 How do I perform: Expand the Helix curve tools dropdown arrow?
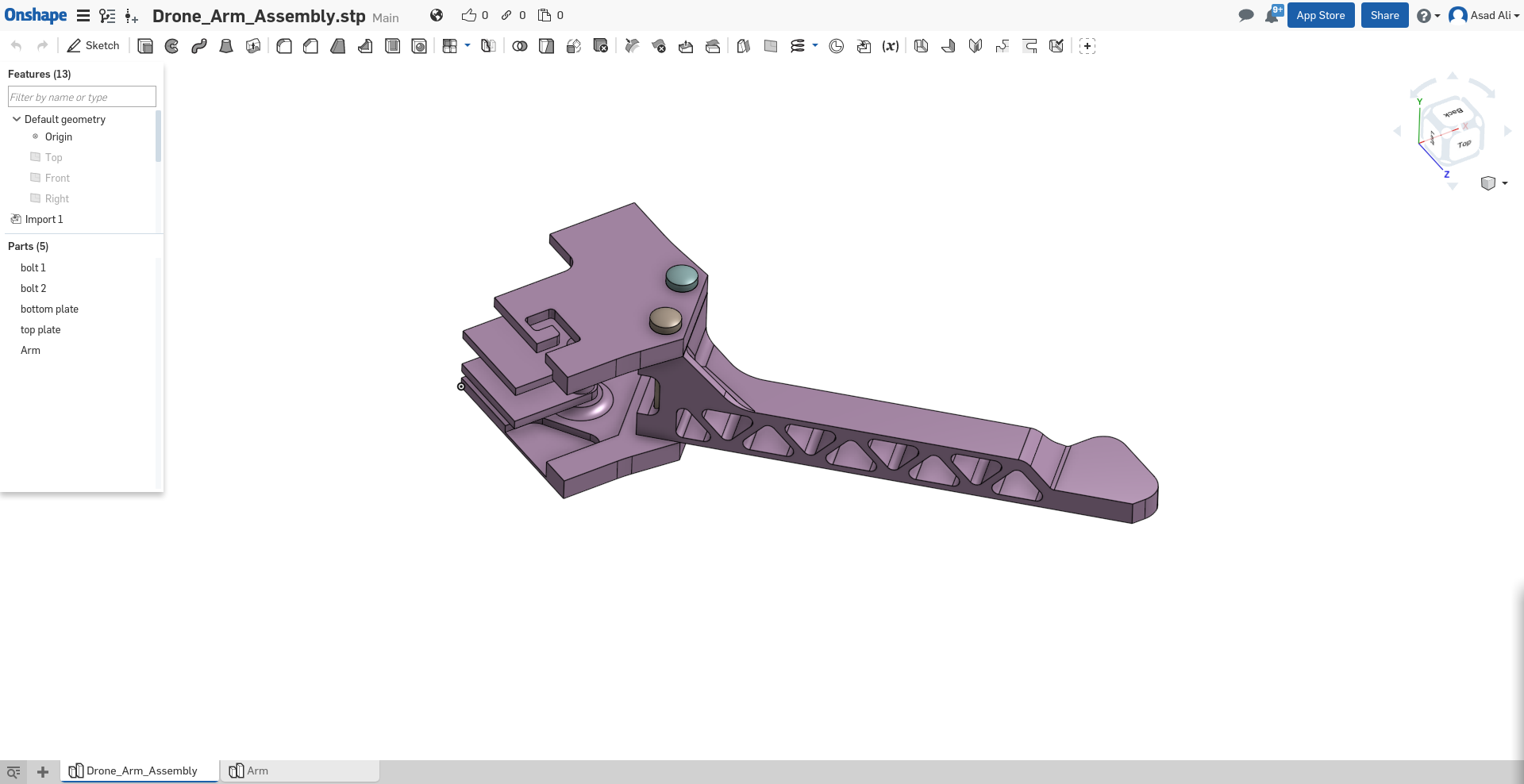815,45
